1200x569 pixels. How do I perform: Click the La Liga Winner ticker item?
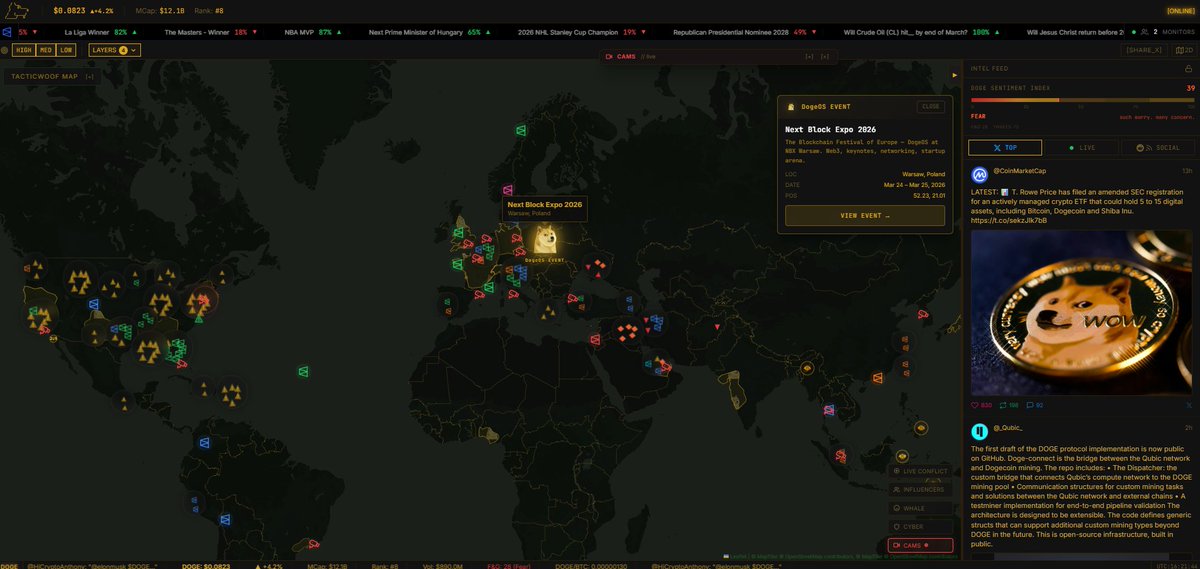(102, 32)
